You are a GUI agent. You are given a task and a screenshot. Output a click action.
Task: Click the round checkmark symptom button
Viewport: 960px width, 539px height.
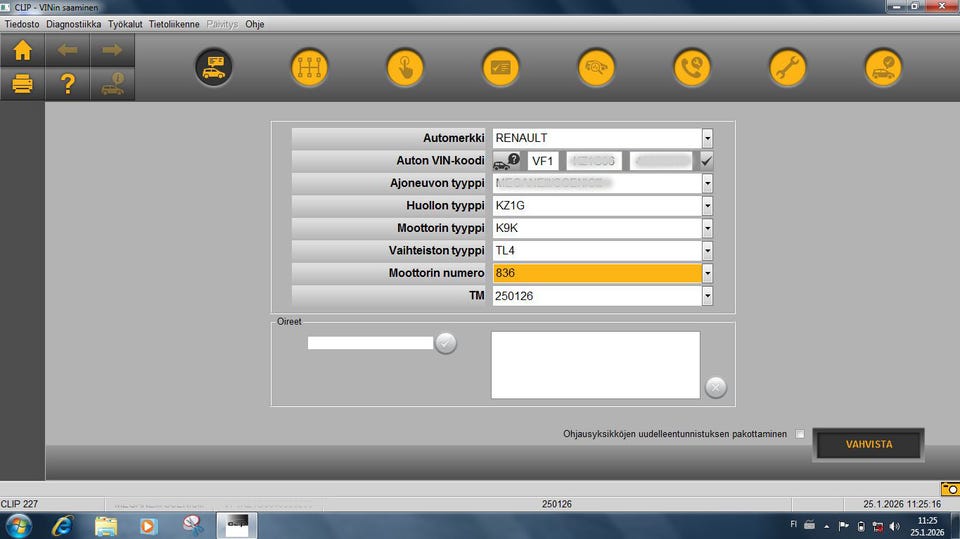pyautogui.click(x=446, y=343)
